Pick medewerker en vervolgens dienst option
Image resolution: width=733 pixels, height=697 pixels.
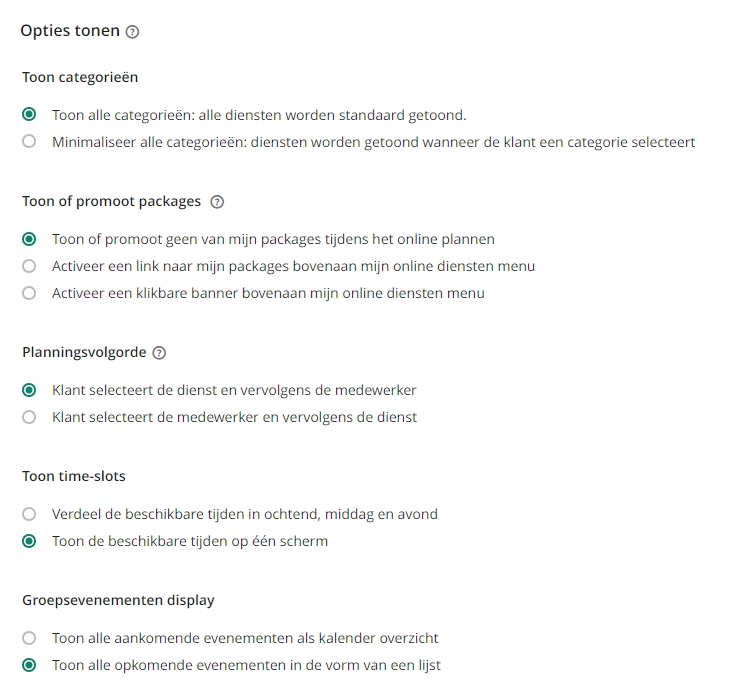[x=29, y=417]
